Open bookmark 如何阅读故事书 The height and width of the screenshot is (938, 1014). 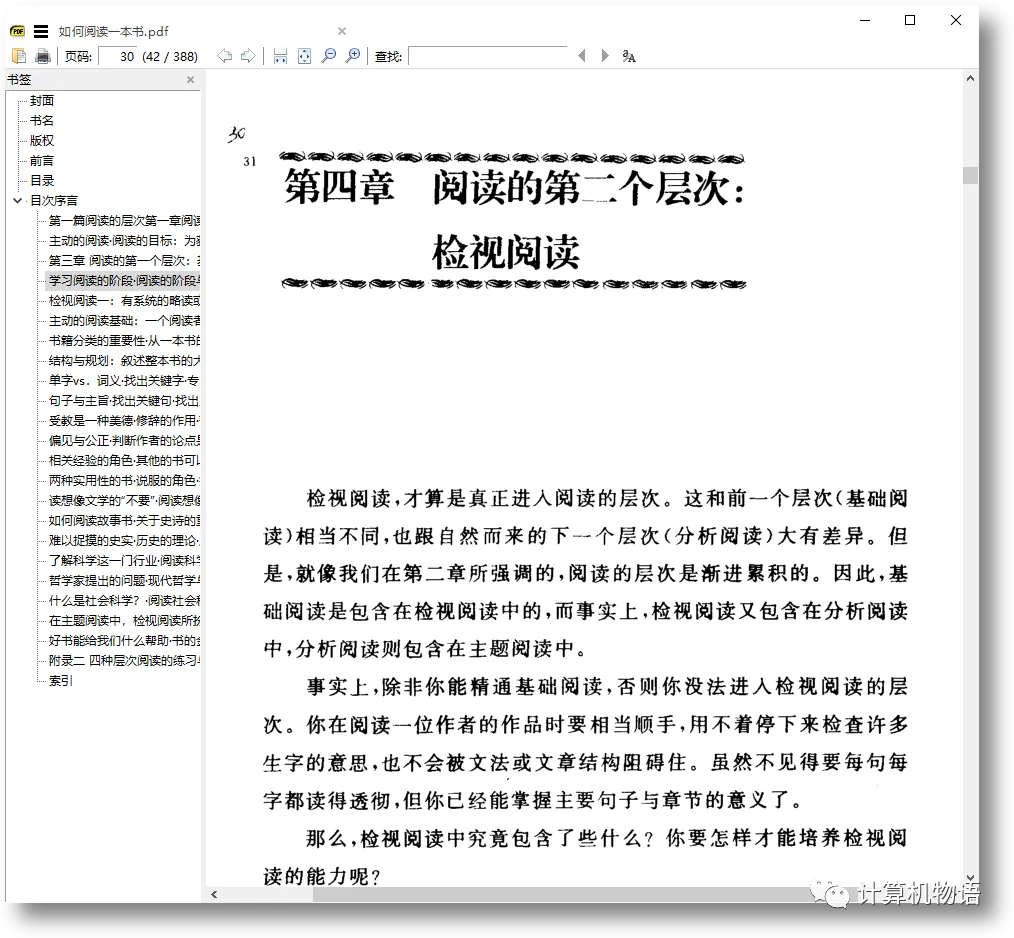click(x=124, y=521)
